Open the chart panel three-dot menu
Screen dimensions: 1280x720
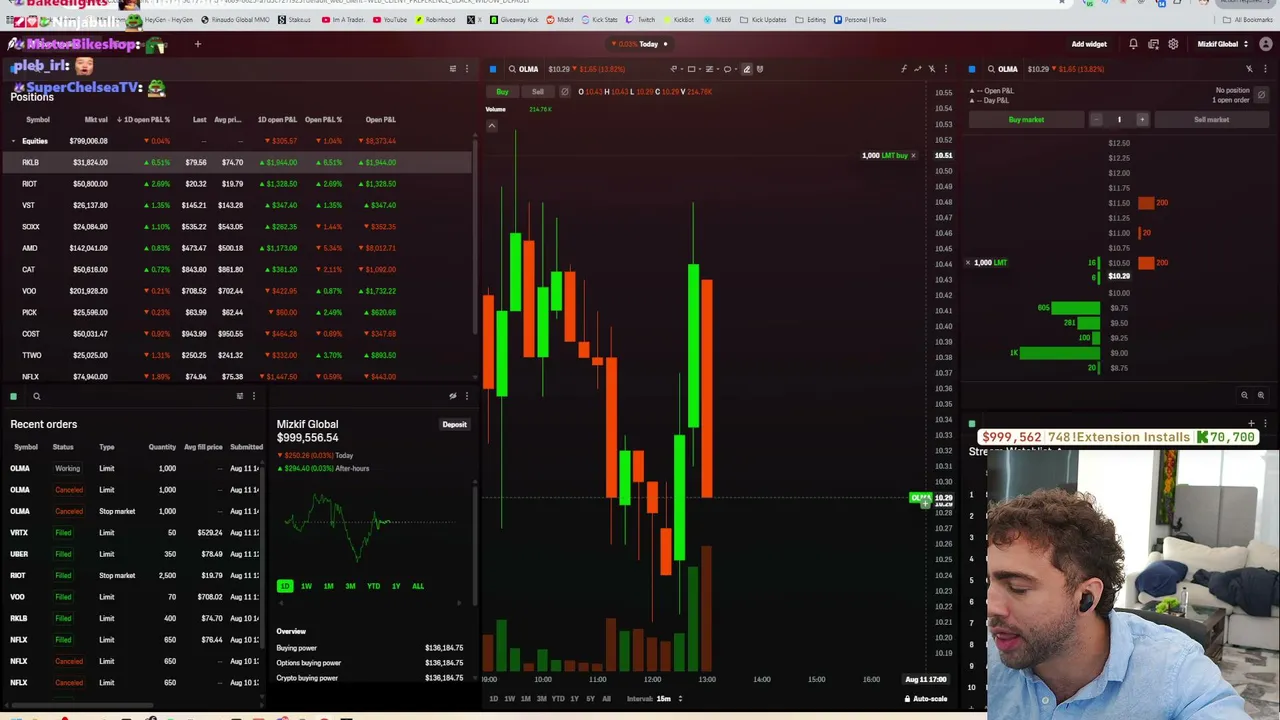point(946,69)
